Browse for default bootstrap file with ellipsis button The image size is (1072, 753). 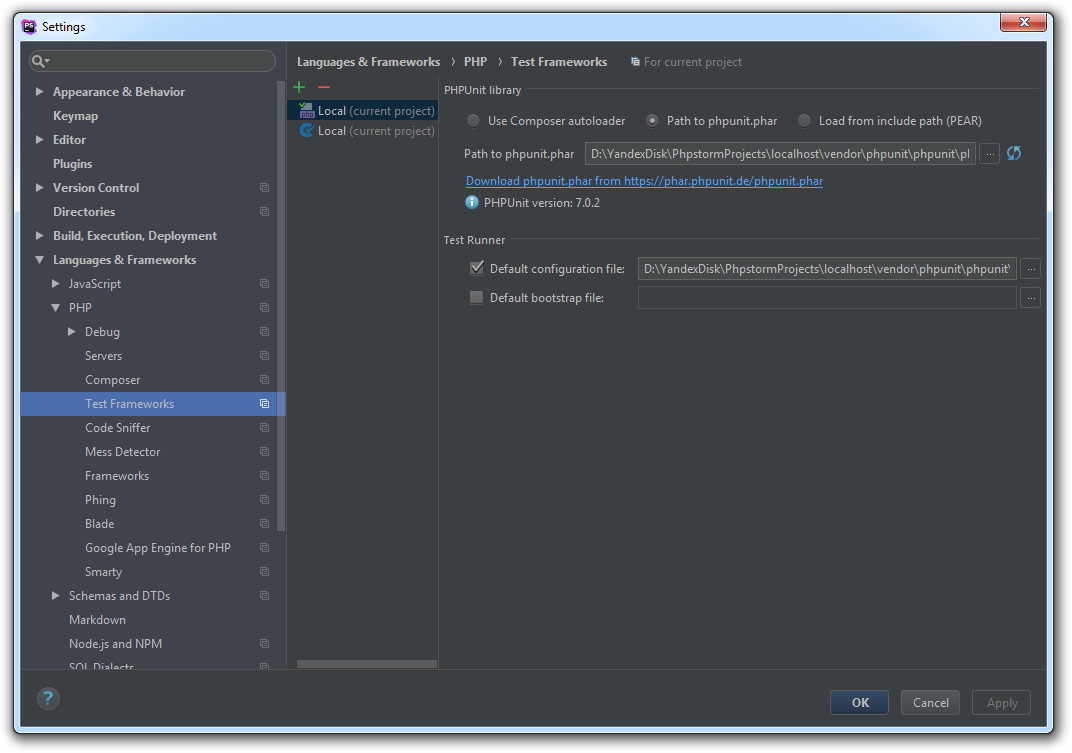pyautogui.click(x=1031, y=298)
